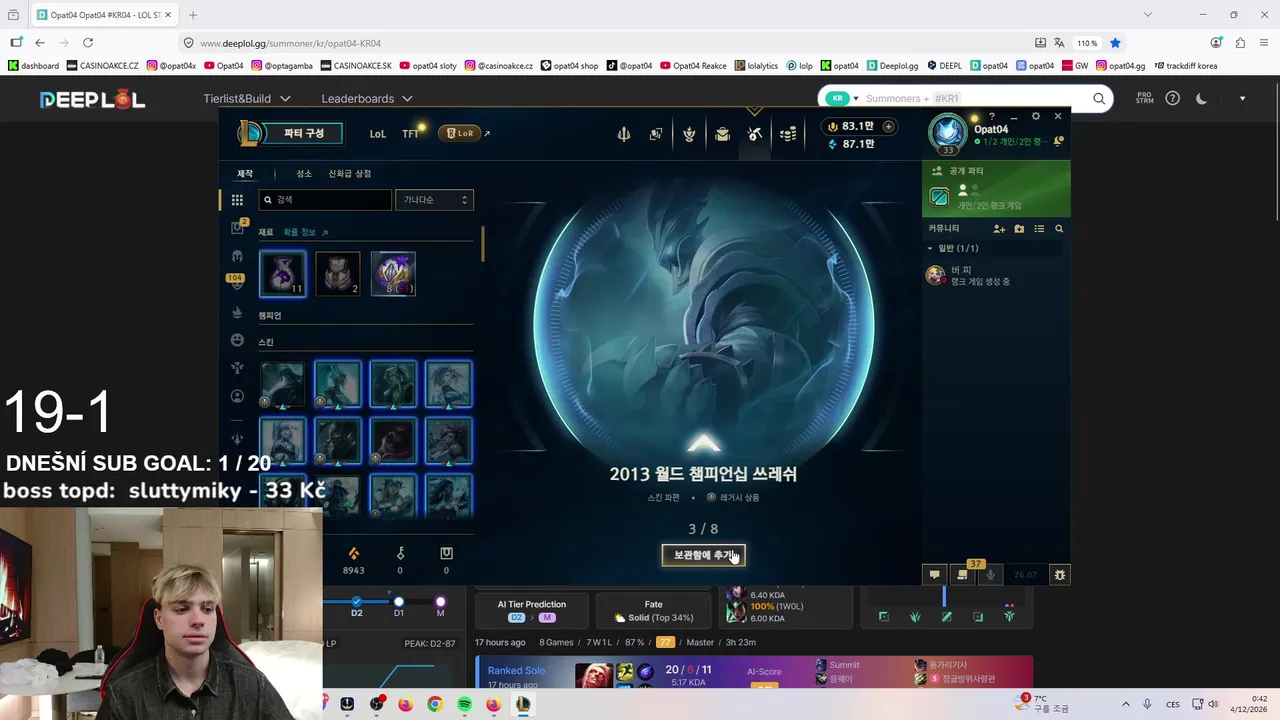Open the collection laurel icon in client

(x=689, y=134)
